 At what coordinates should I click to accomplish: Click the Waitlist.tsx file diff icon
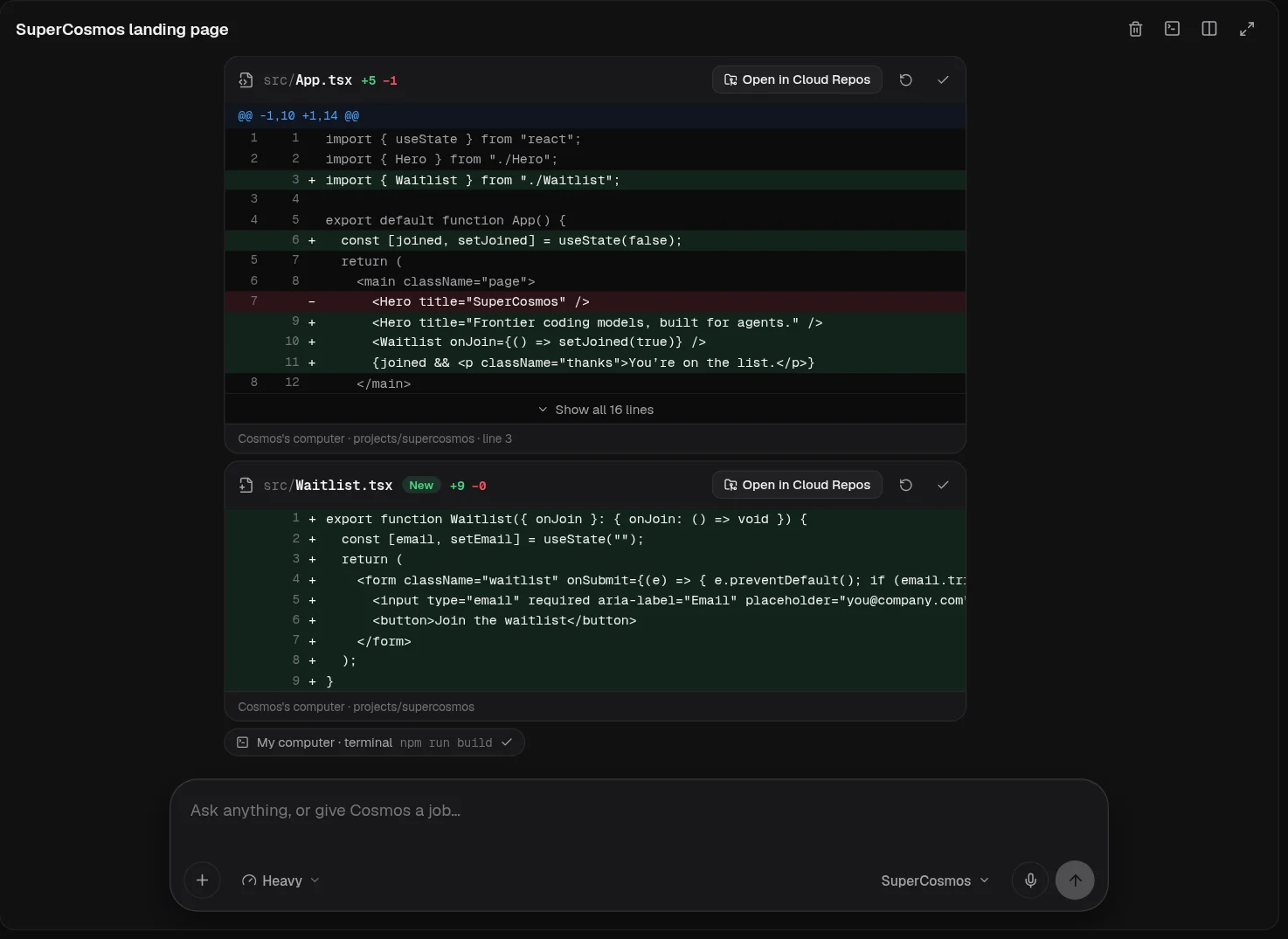pos(246,486)
